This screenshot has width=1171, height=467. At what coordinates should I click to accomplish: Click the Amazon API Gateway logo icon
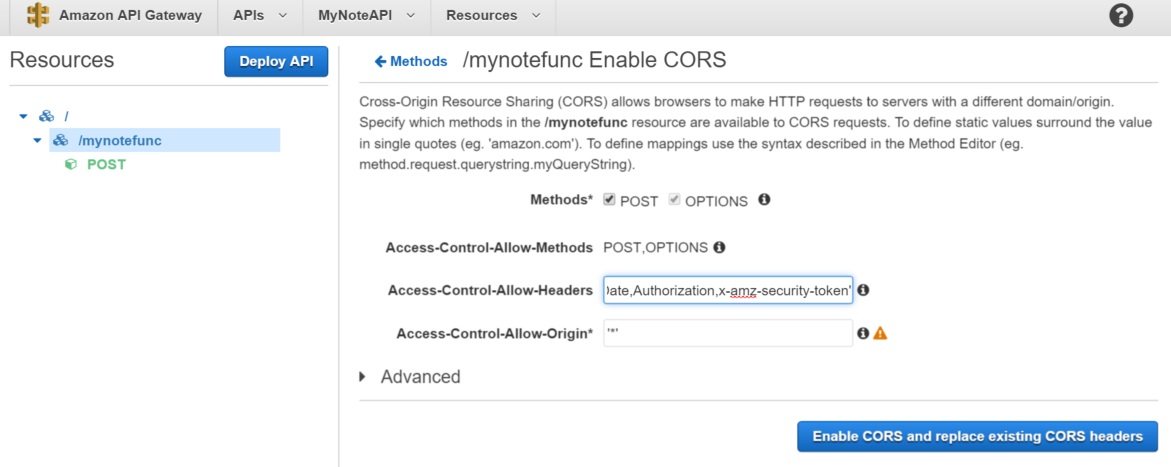[x=37, y=15]
